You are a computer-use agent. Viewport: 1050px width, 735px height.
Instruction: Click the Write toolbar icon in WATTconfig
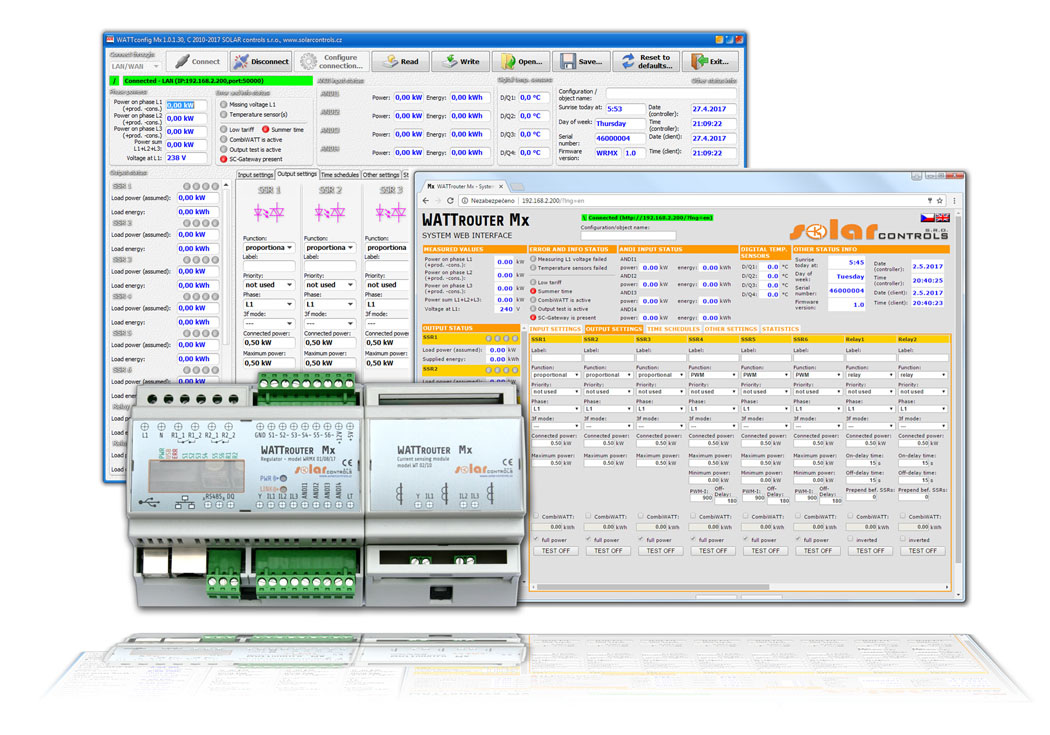tap(450, 61)
